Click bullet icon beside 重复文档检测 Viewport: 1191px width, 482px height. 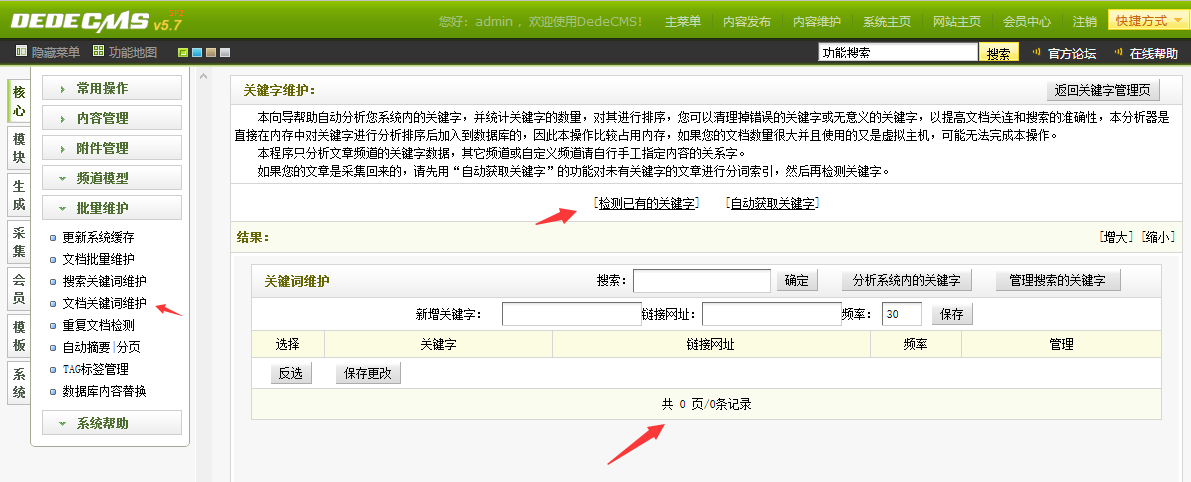pyautogui.click(x=54, y=326)
